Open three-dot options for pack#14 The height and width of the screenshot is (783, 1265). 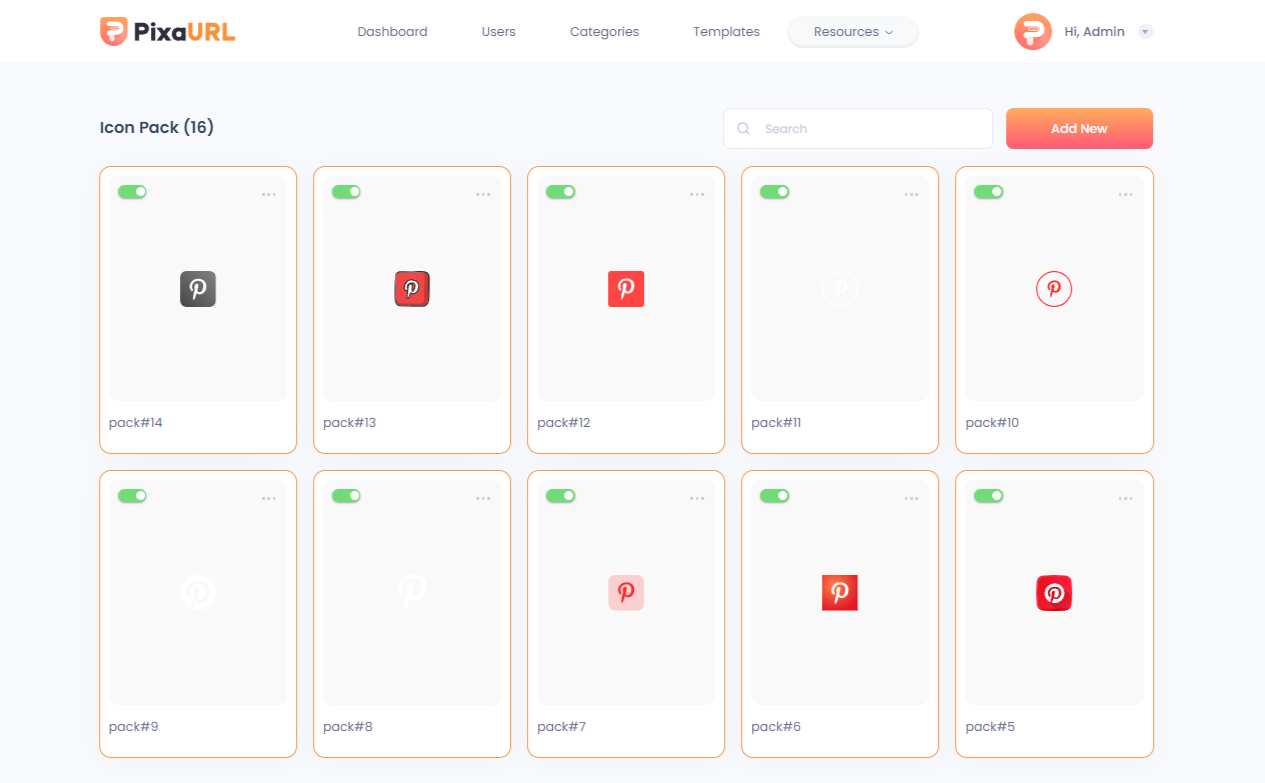pos(269,194)
